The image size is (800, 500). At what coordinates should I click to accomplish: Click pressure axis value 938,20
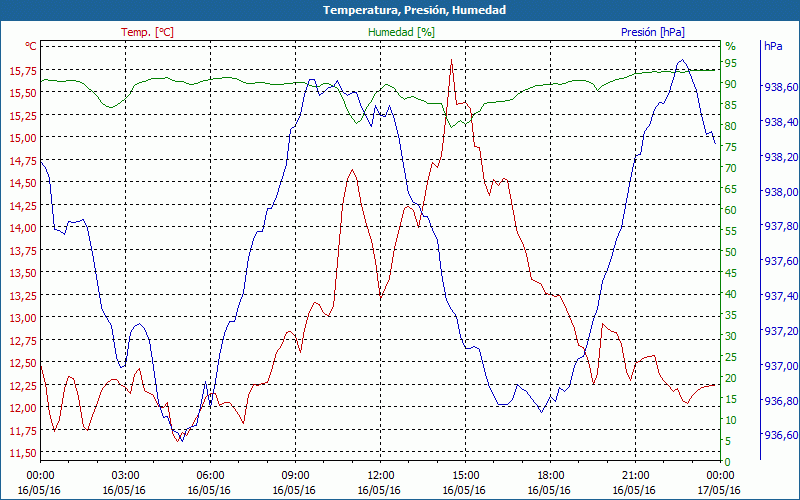[x=781, y=157]
